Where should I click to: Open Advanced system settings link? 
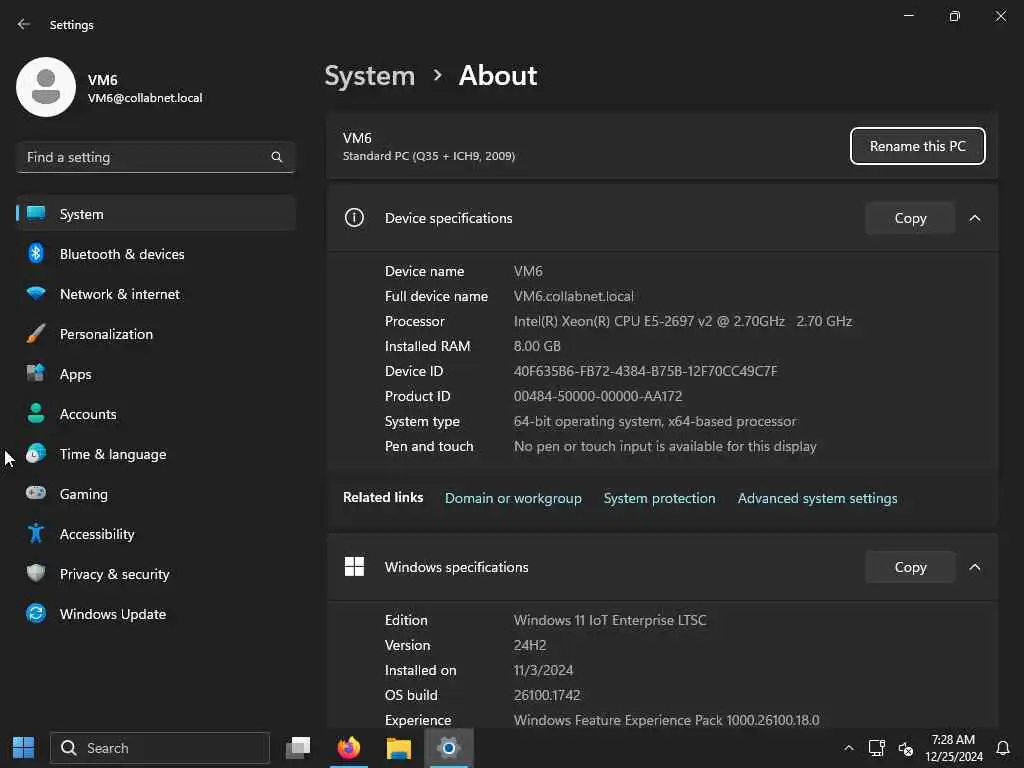pyautogui.click(x=818, y=498)
